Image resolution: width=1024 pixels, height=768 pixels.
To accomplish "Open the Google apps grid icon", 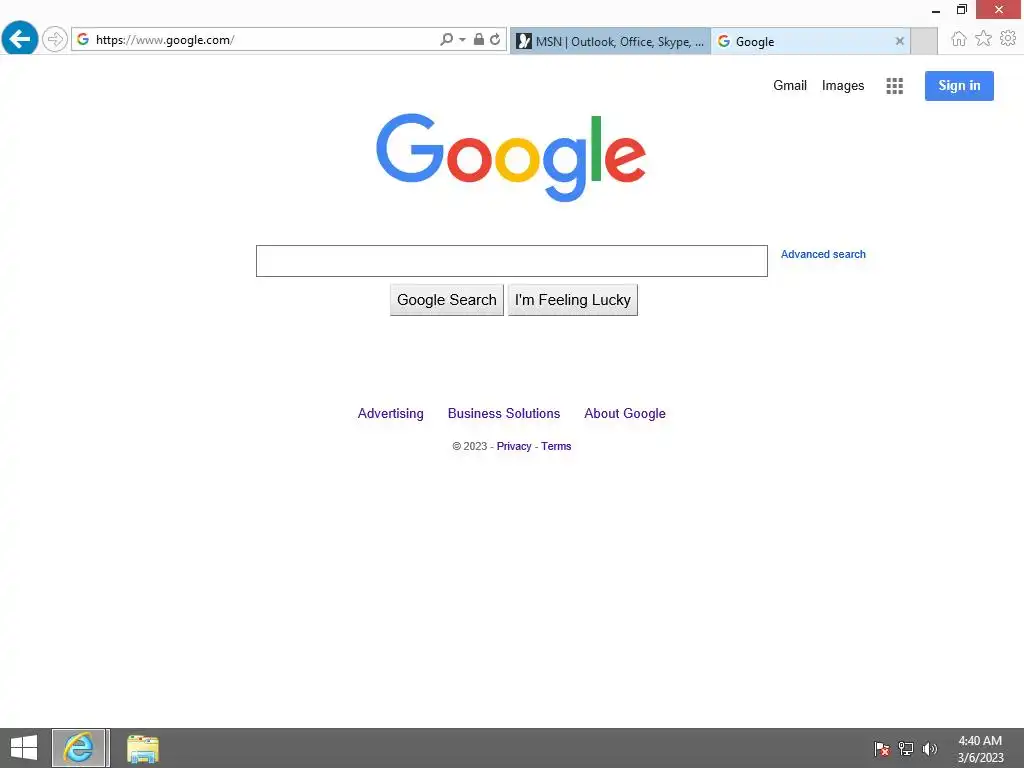I will click(895, 86).
